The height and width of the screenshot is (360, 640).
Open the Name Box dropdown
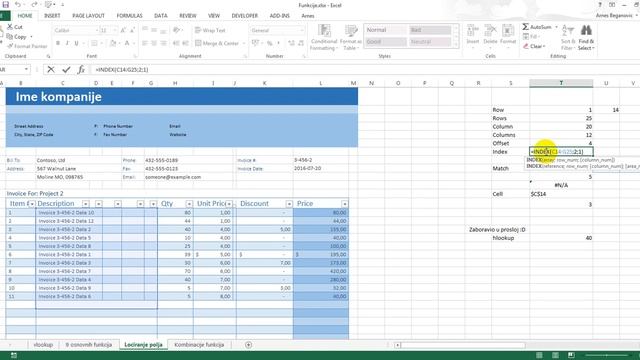26,69
